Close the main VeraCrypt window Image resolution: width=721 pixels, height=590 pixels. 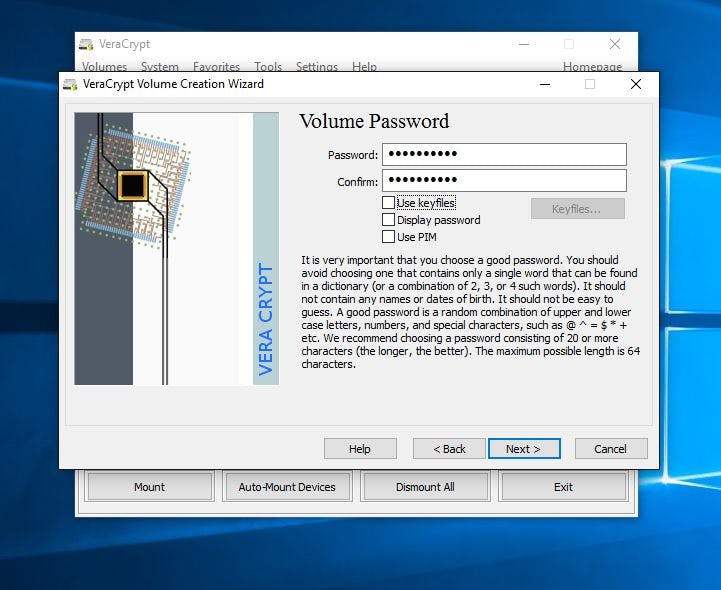click(x=615, y=45)
